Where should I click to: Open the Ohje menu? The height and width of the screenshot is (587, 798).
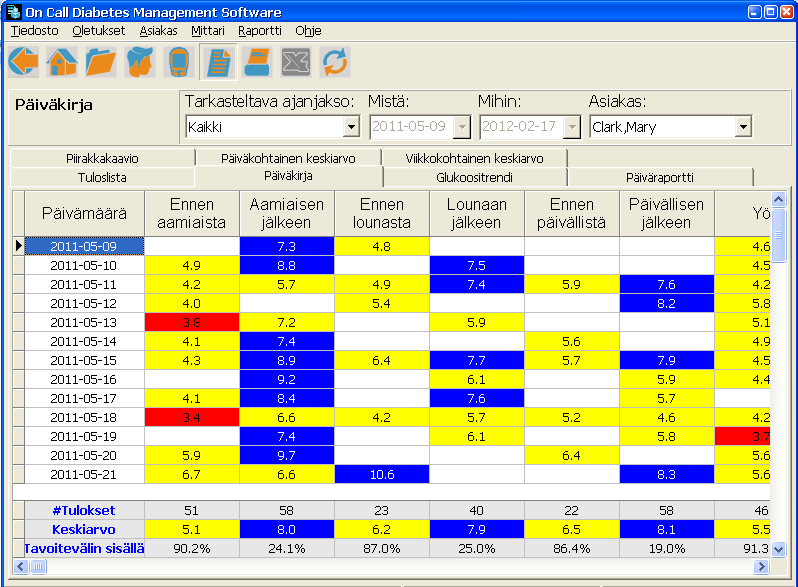tap(308, 31)
